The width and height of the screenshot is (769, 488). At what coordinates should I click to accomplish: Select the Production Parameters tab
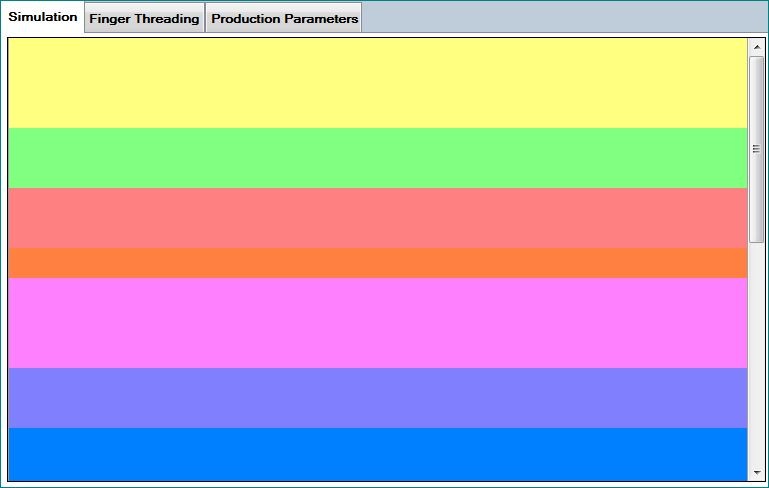[284, 18]
